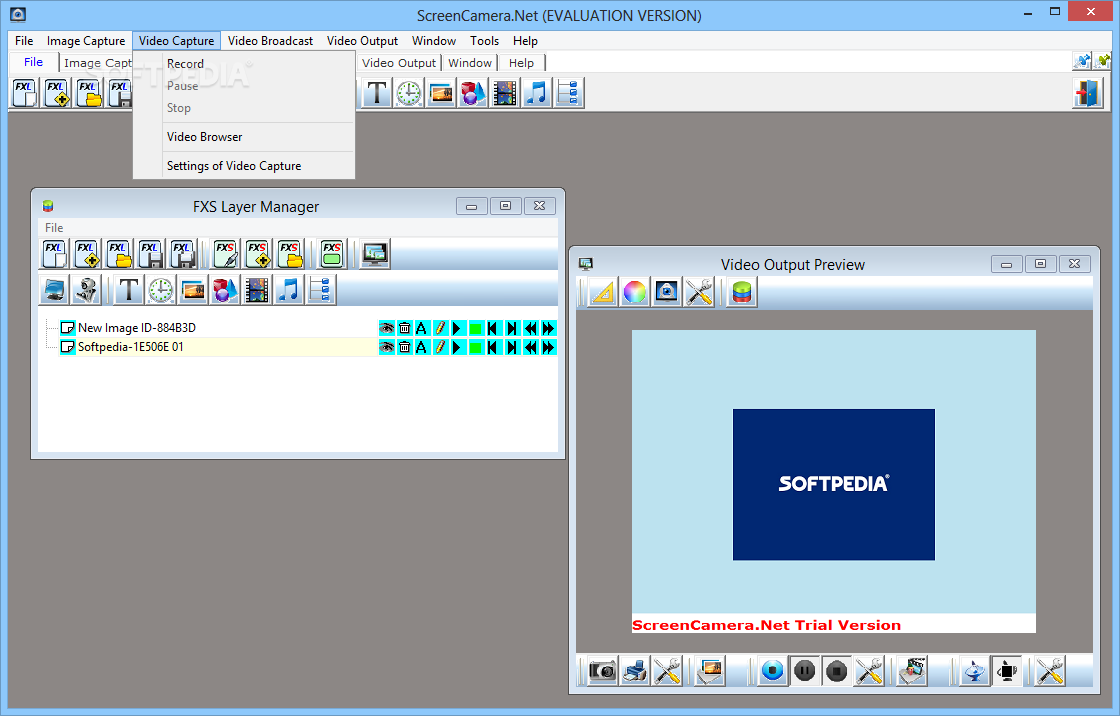Viewport: 1120px width, 716px height.
Task: Click FXL add-layer icon with plus in Layer Manager
Action: click(87, 254)
